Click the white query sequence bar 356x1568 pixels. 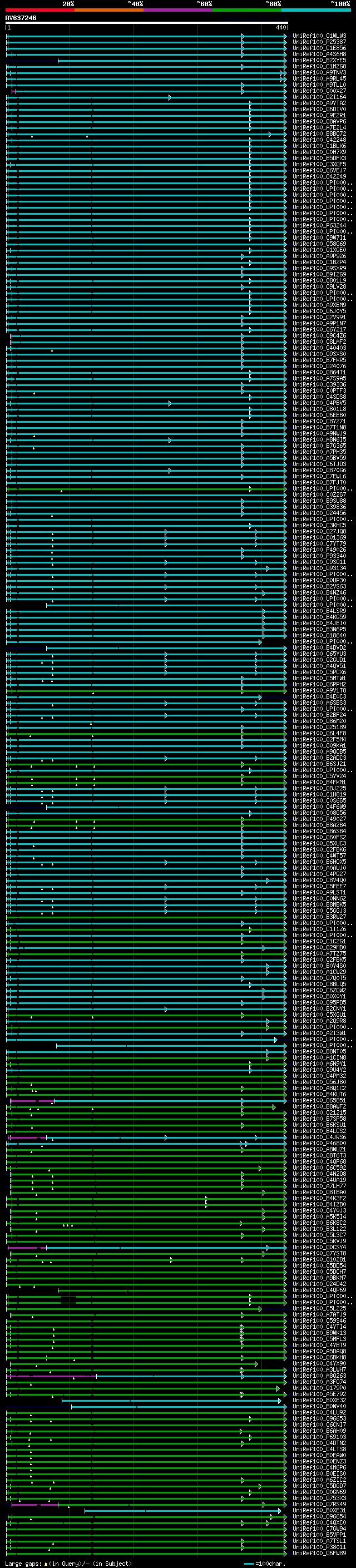(147, 22)
